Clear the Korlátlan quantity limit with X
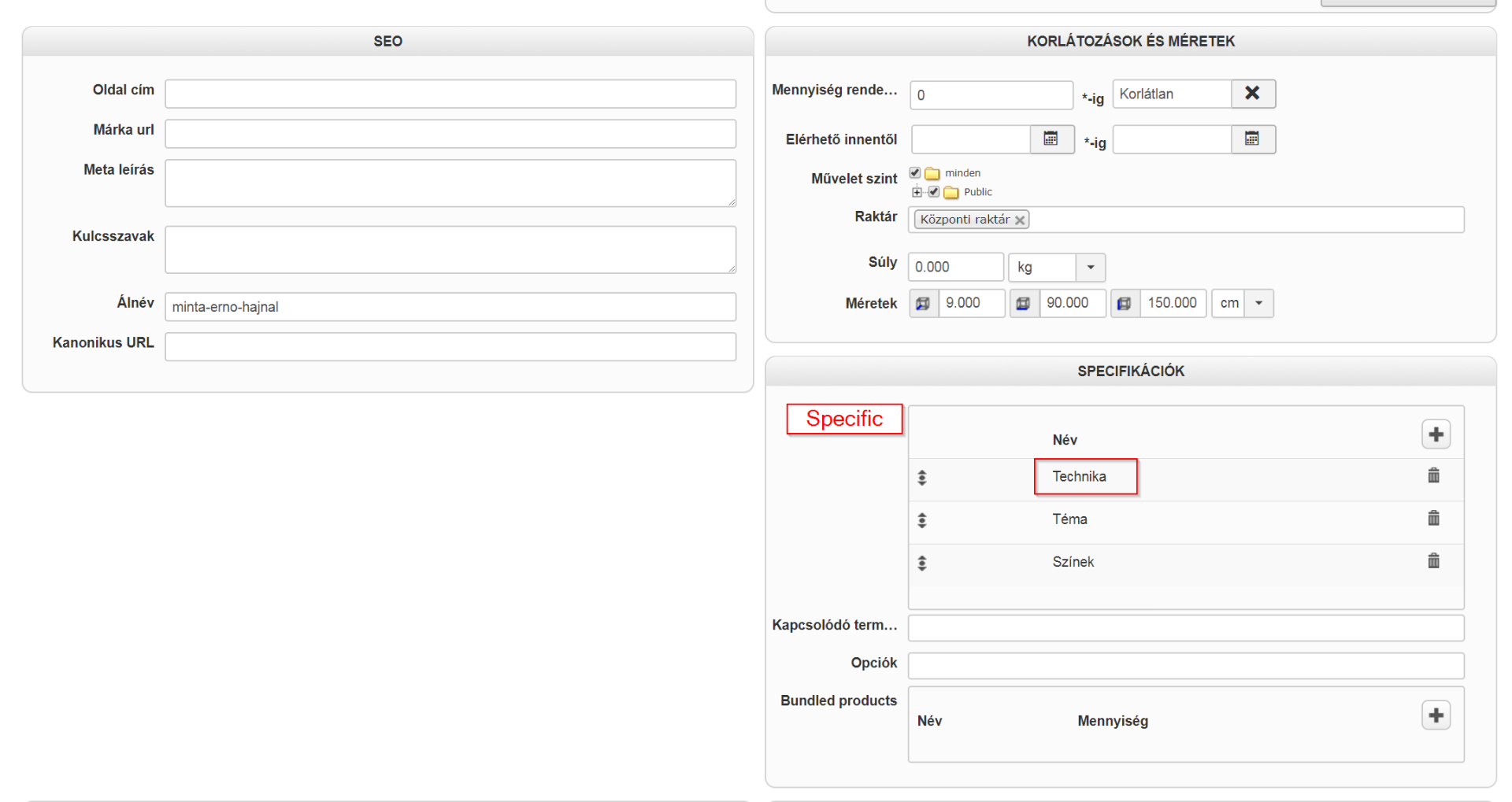This screenshot has height=802, width=1512. click(x=1253, y=94)
